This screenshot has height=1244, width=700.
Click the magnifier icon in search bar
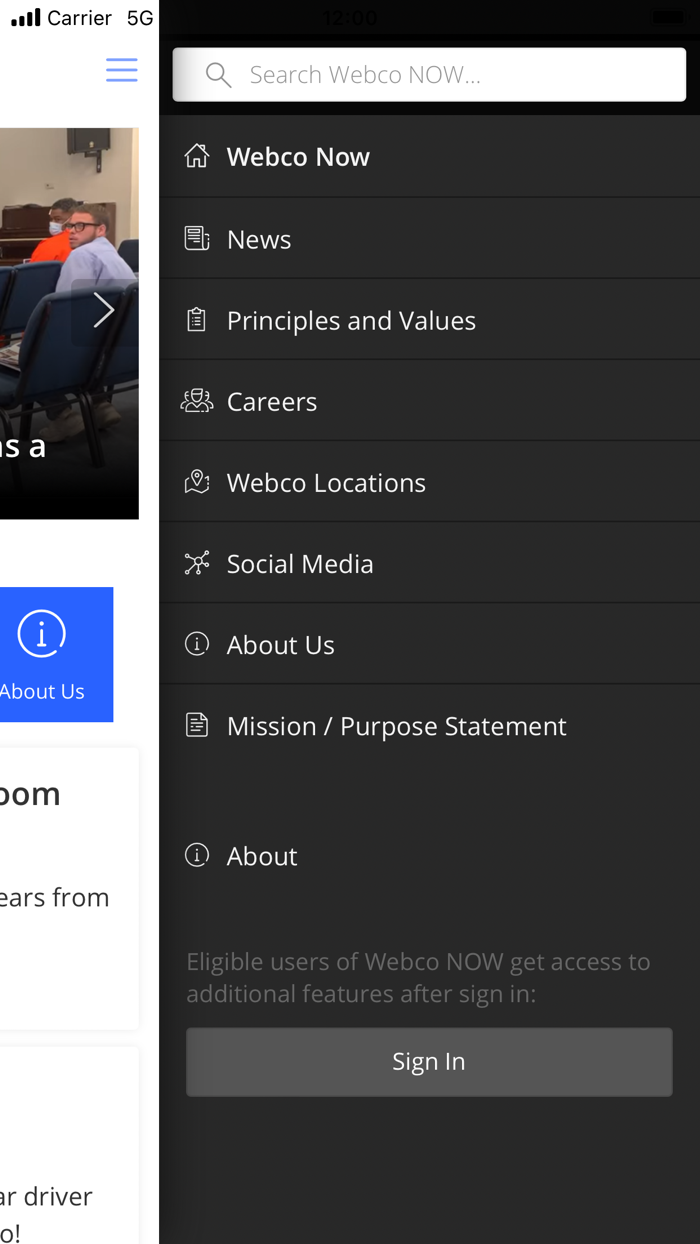tap(218, 75)
